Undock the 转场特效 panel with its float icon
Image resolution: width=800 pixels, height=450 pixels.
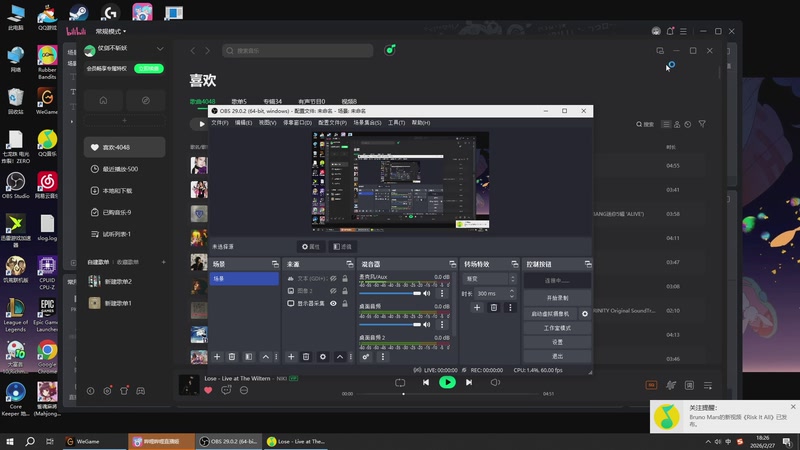[514, 264]
